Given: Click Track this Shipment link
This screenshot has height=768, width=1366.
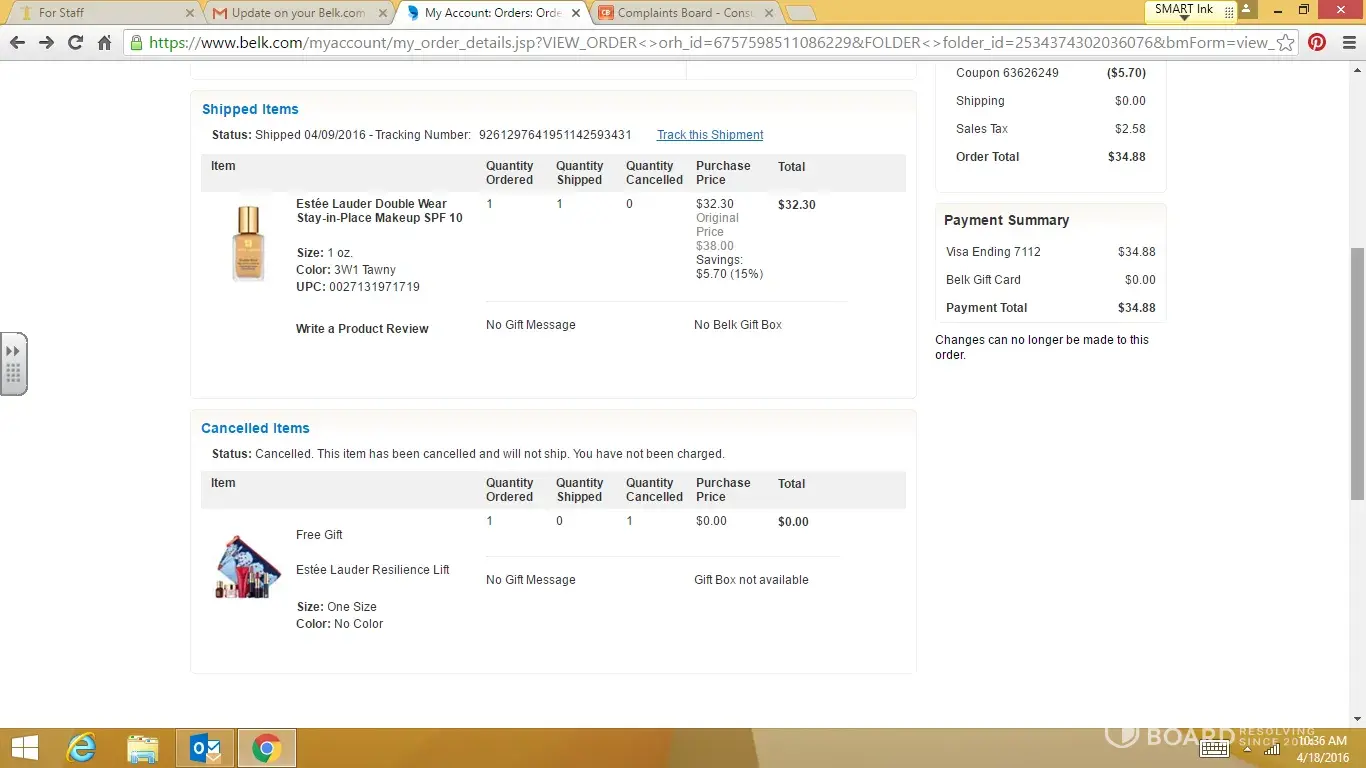Looking at the screenshot, I should 710,135.
